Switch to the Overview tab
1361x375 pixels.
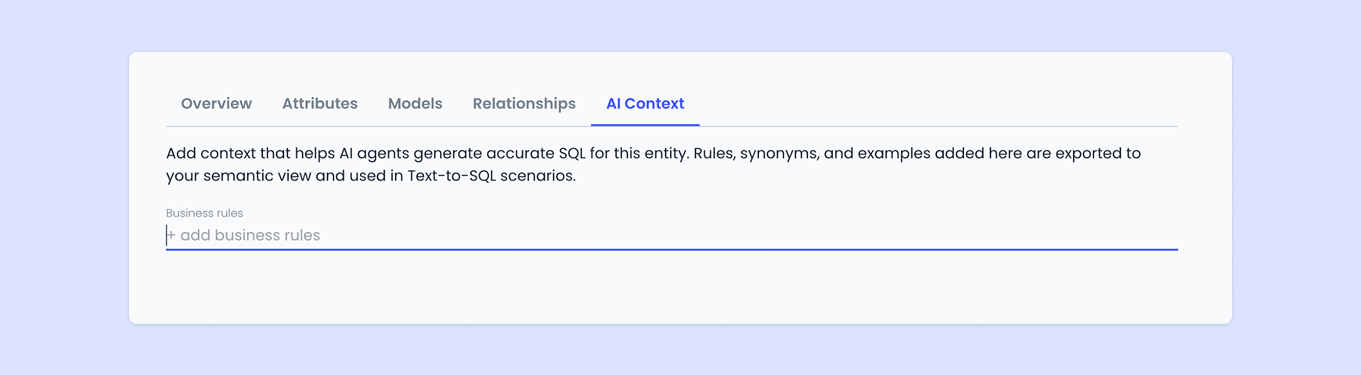[x=216, y=104]
